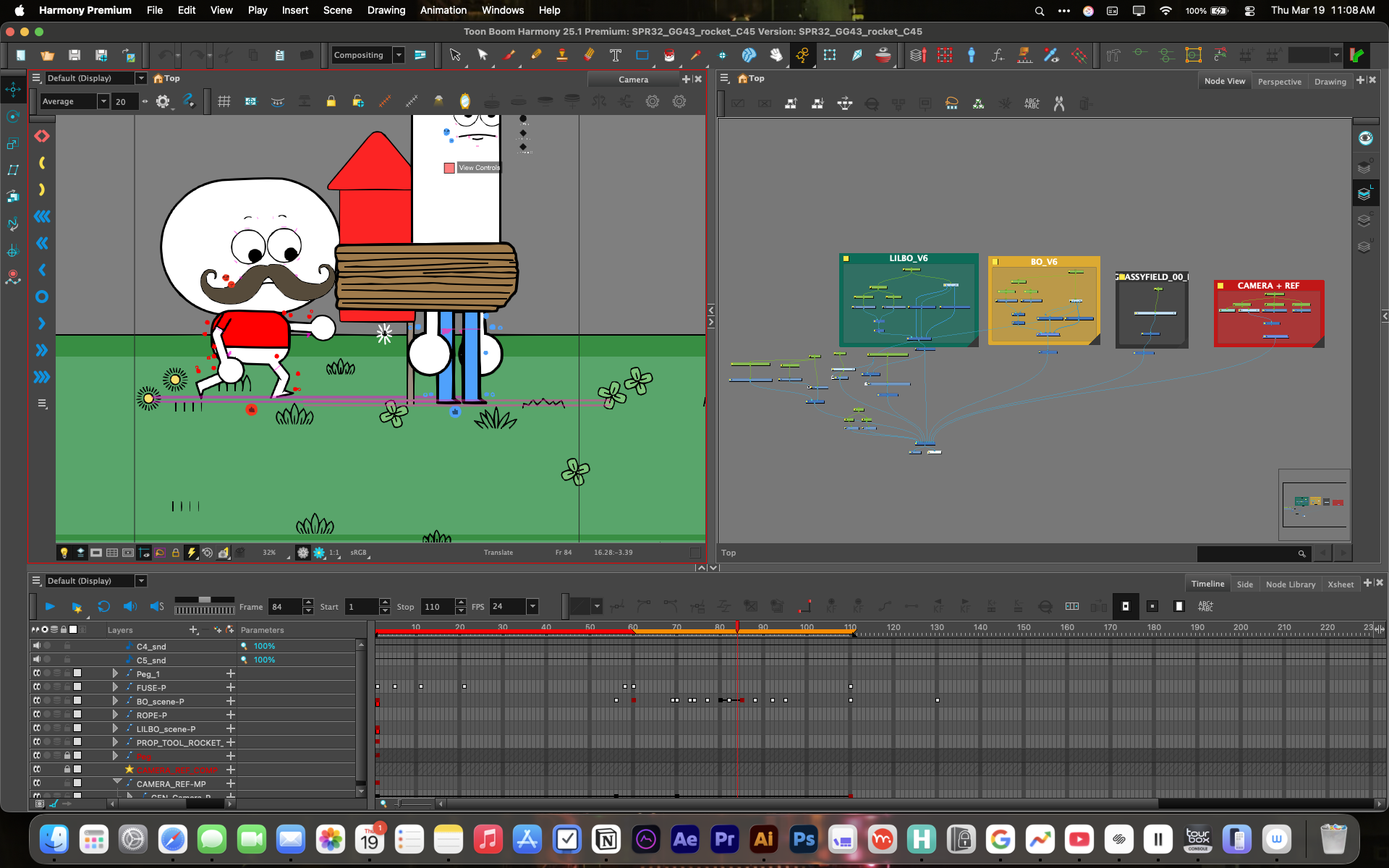Screen dimensions: 1389x868
Task: Open scene with the folder icon
Action: click(47, 55)
